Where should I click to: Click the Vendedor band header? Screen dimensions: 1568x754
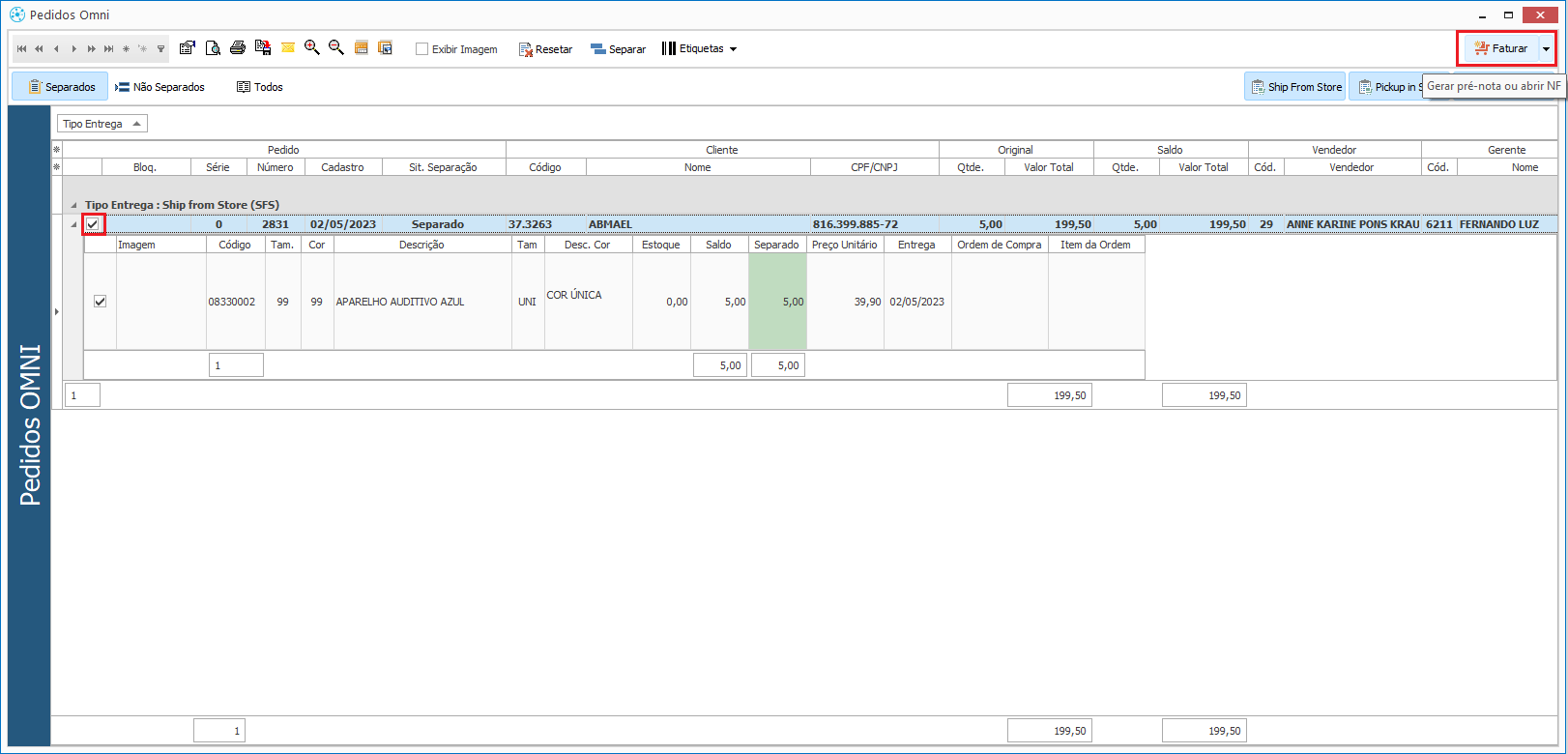(x=1334, y=150)
